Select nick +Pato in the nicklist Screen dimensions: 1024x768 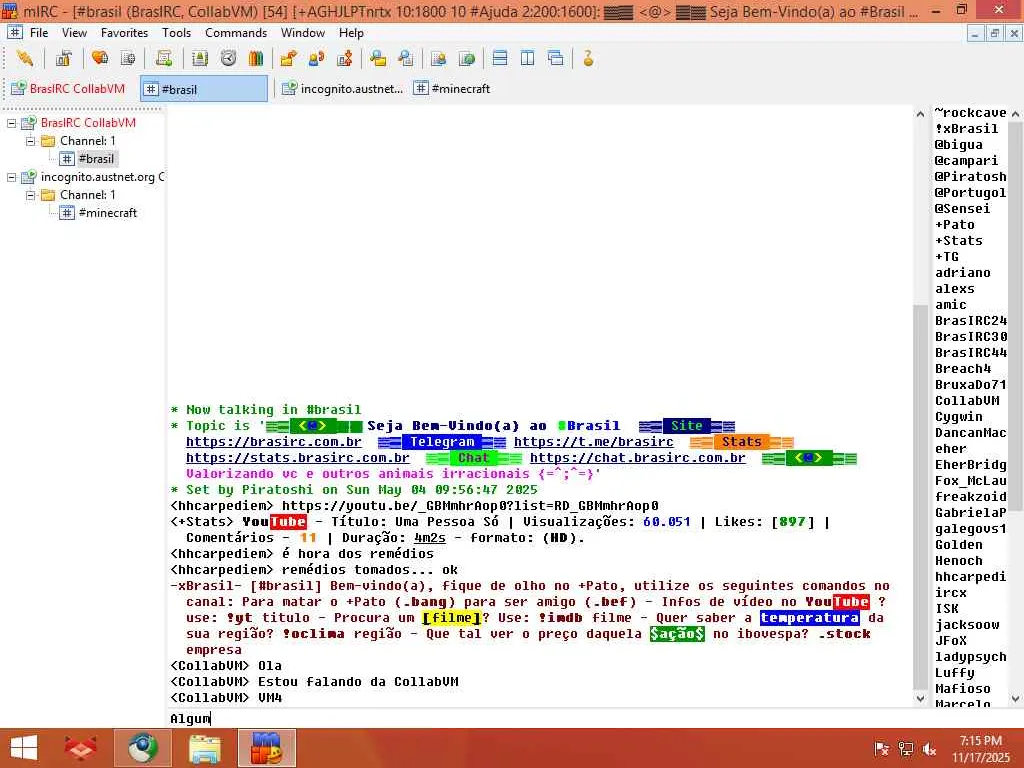955,225
